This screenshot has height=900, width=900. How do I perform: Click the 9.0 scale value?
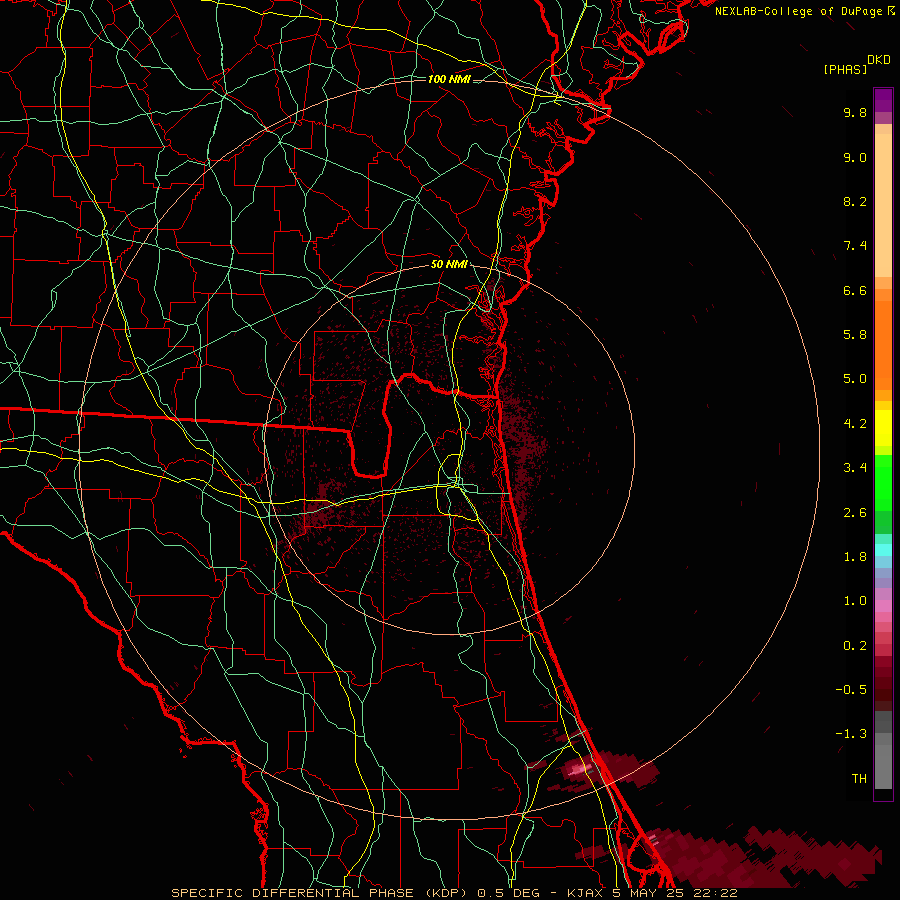coord(855,158)
